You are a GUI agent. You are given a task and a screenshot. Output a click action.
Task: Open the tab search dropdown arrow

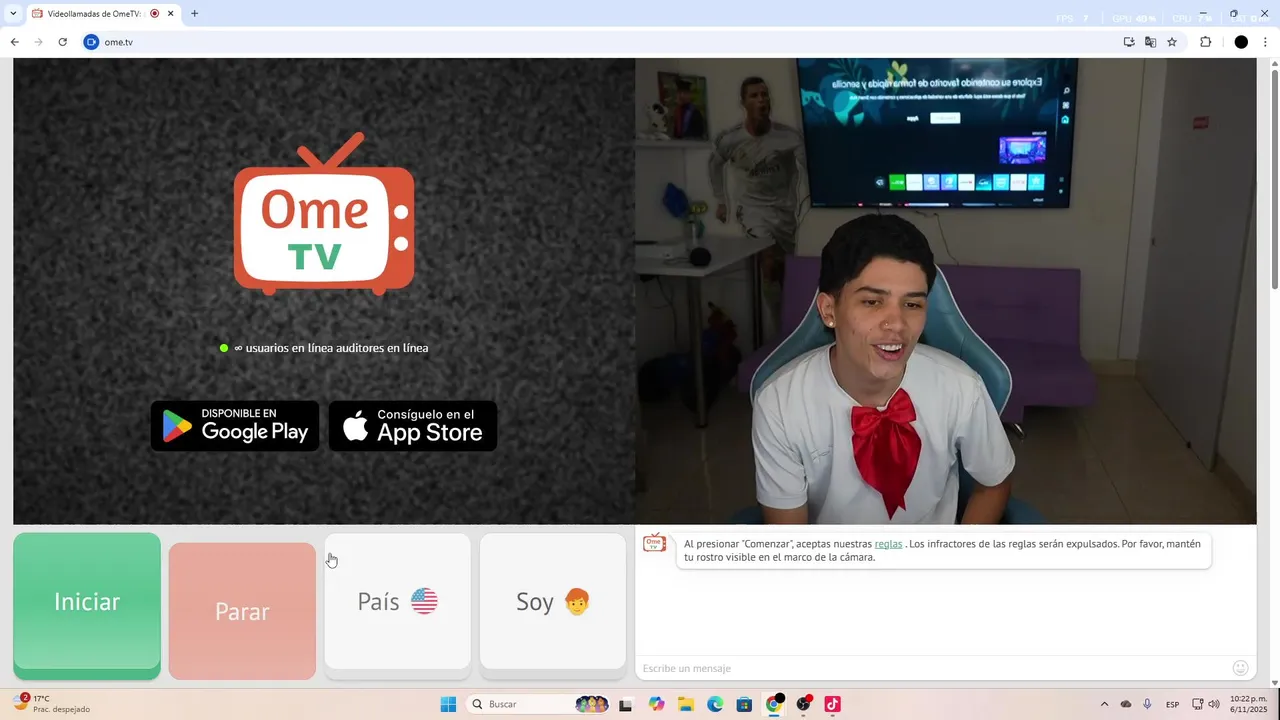pos(13,14)
